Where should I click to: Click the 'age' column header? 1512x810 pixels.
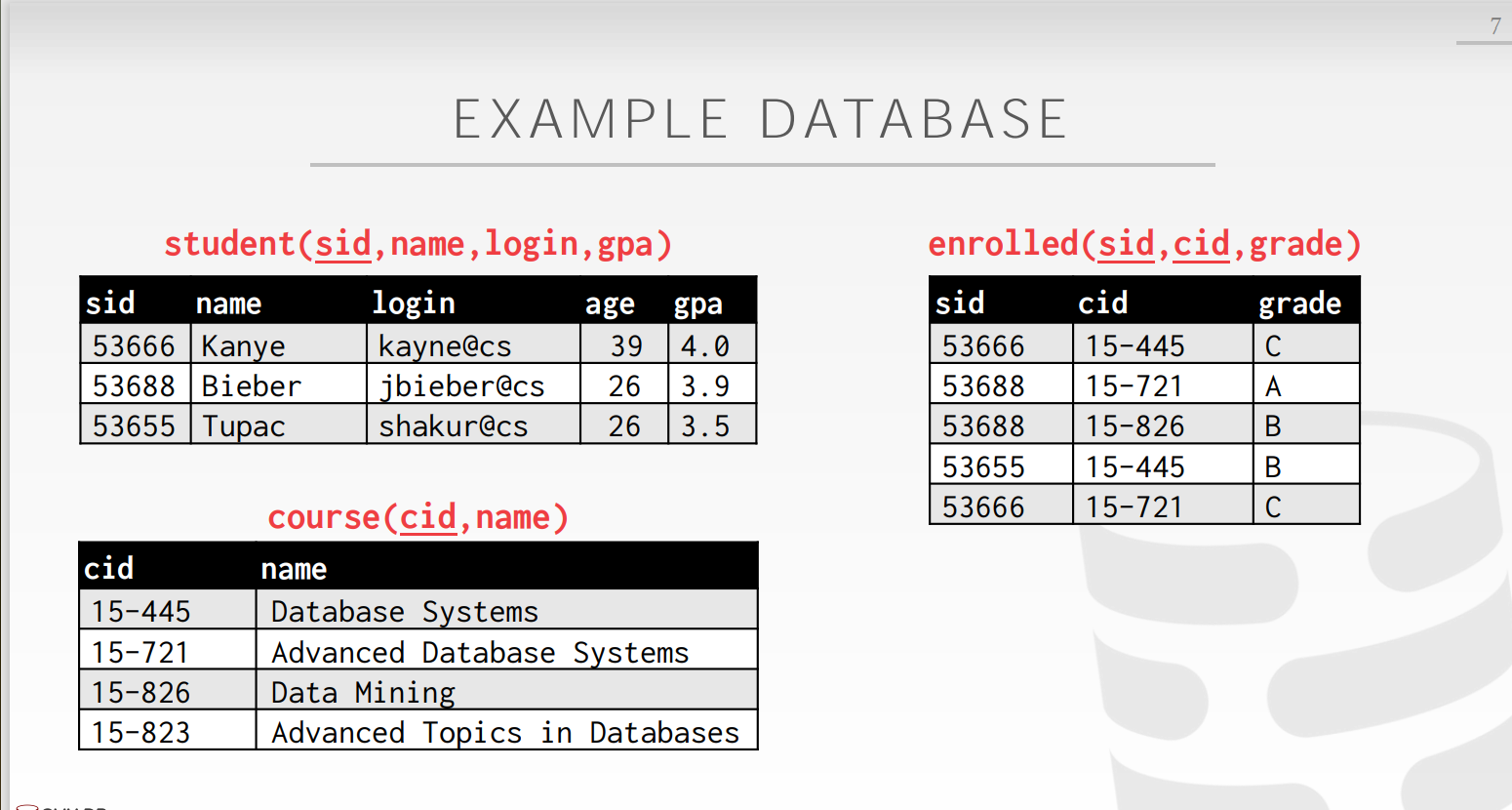tap(610, 304)
